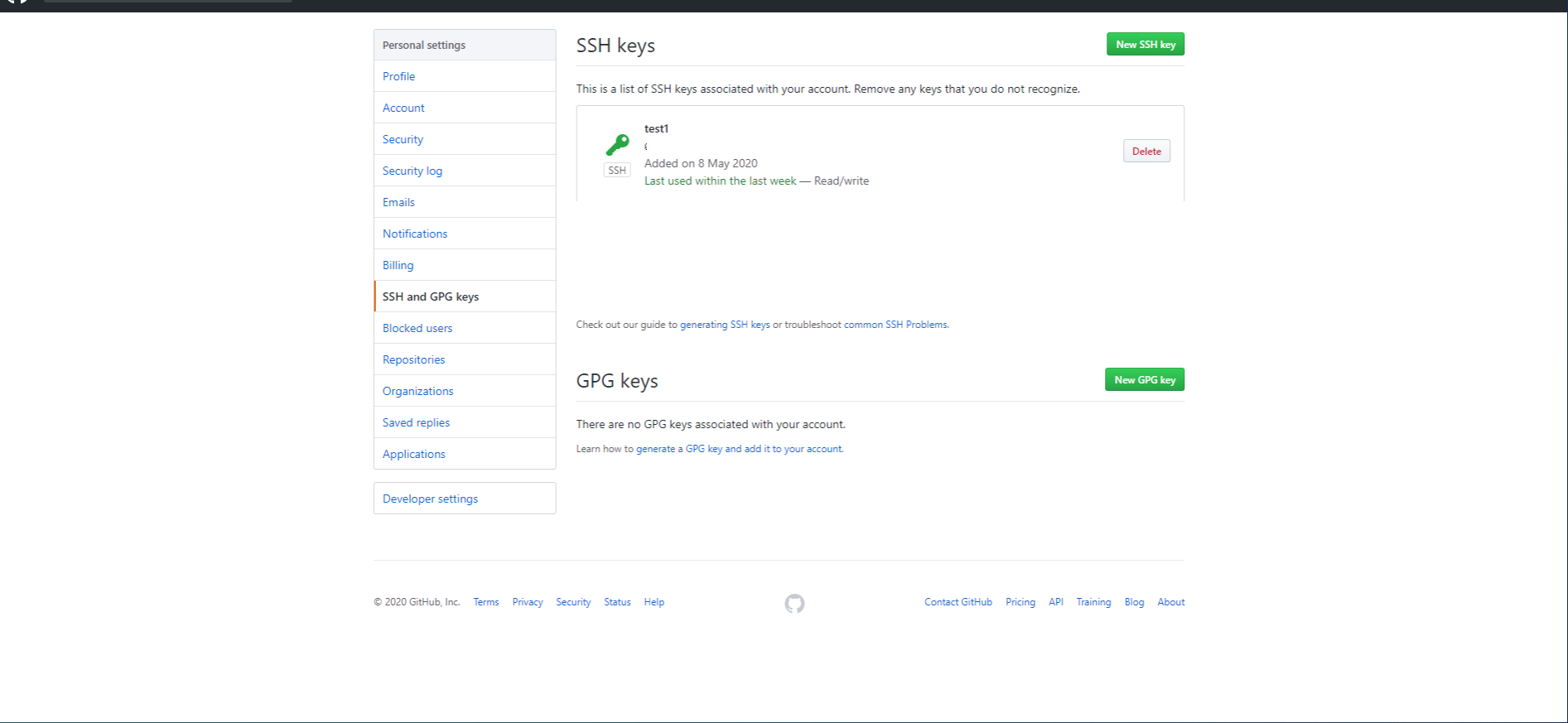Open Contact GitHub footer link
The image size is (1568, 723).
tap(958, 602)
